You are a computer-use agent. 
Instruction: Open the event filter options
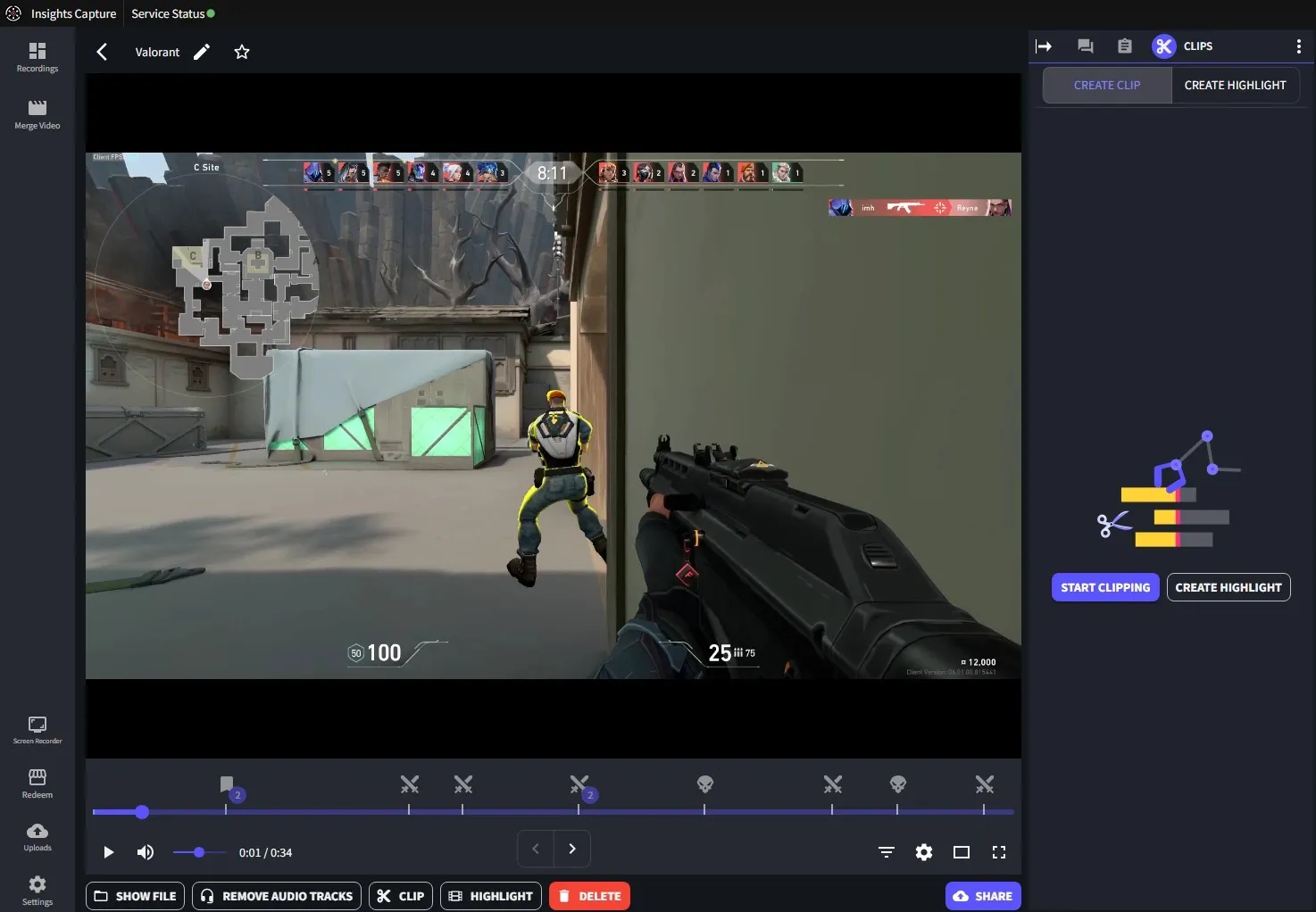885,852
